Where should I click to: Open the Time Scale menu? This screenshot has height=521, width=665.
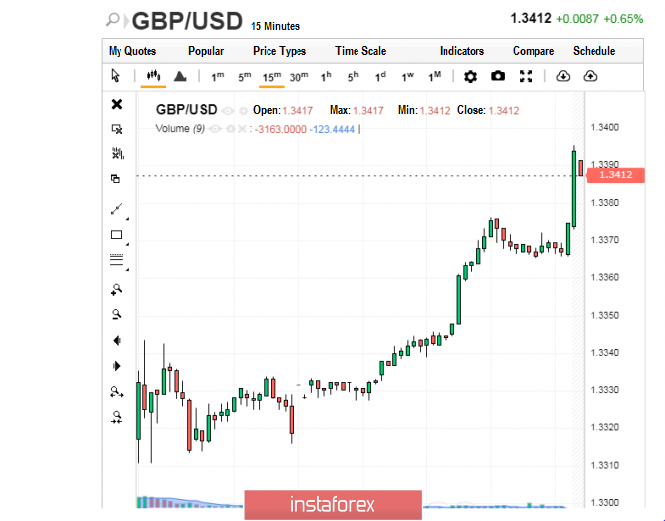click(x=360, y=51)
